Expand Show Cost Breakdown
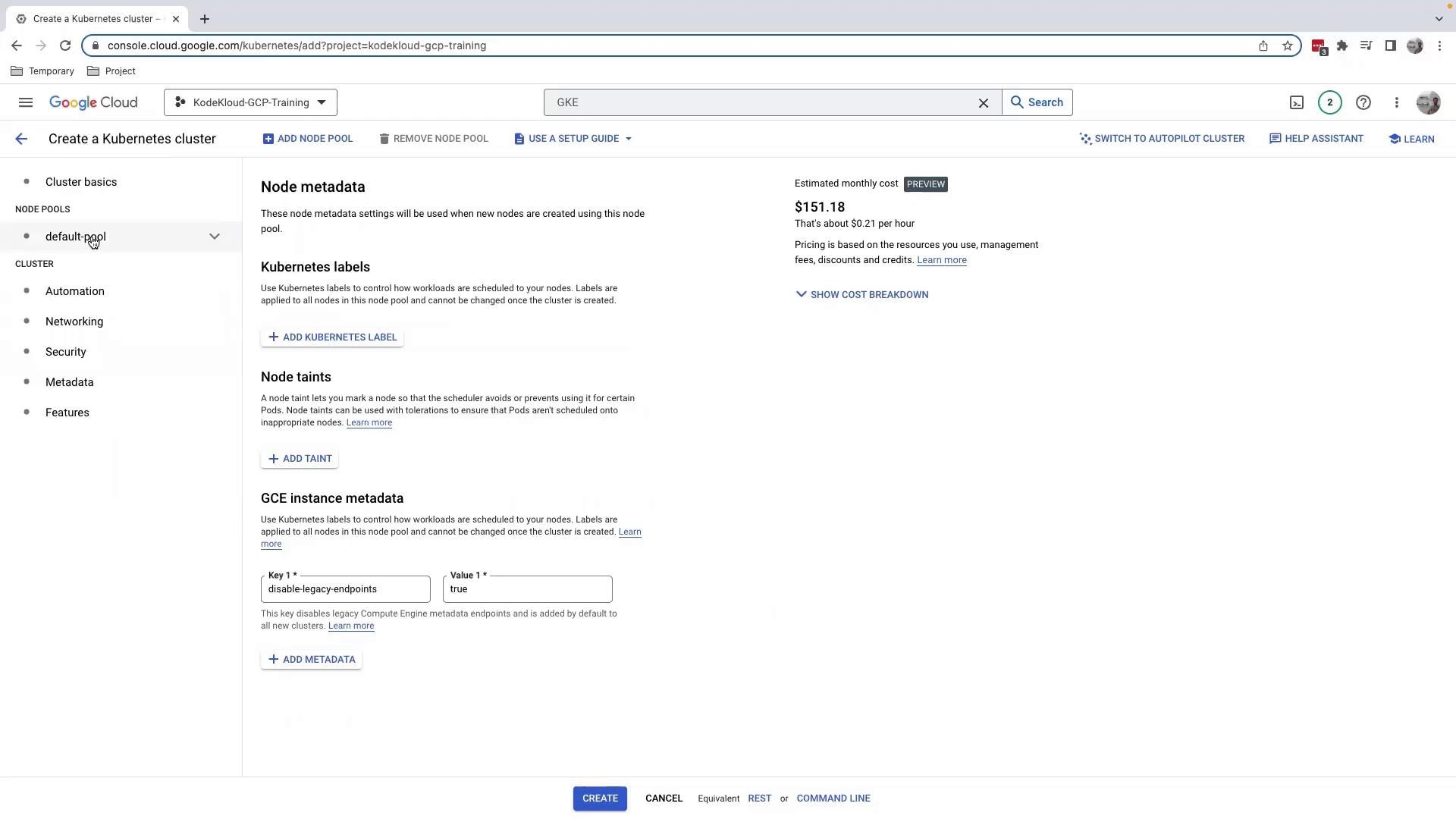 tap(861, 294)
